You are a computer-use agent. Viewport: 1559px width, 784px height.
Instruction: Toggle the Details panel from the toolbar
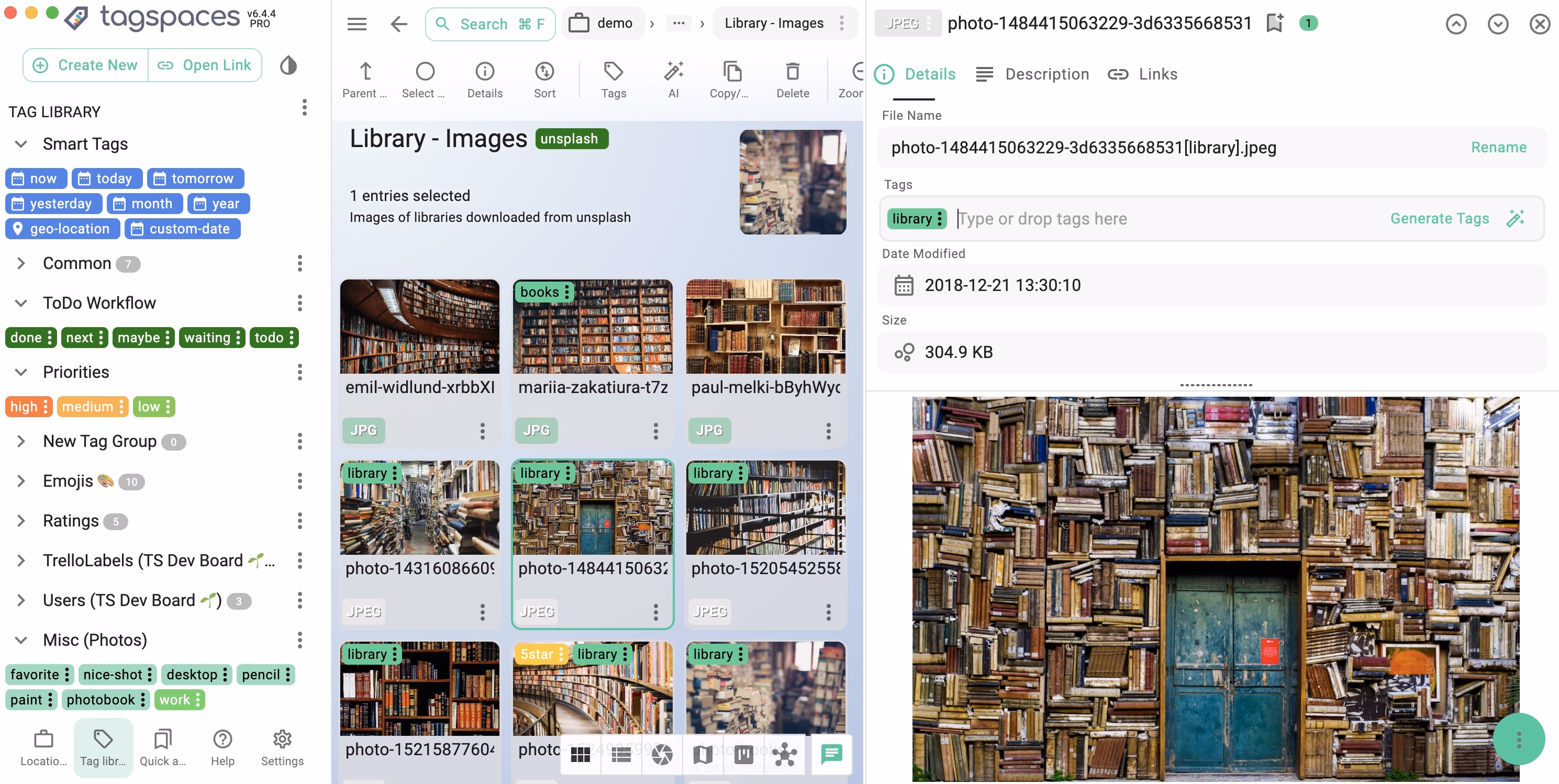pyautogui.click(x=484, y=79)
